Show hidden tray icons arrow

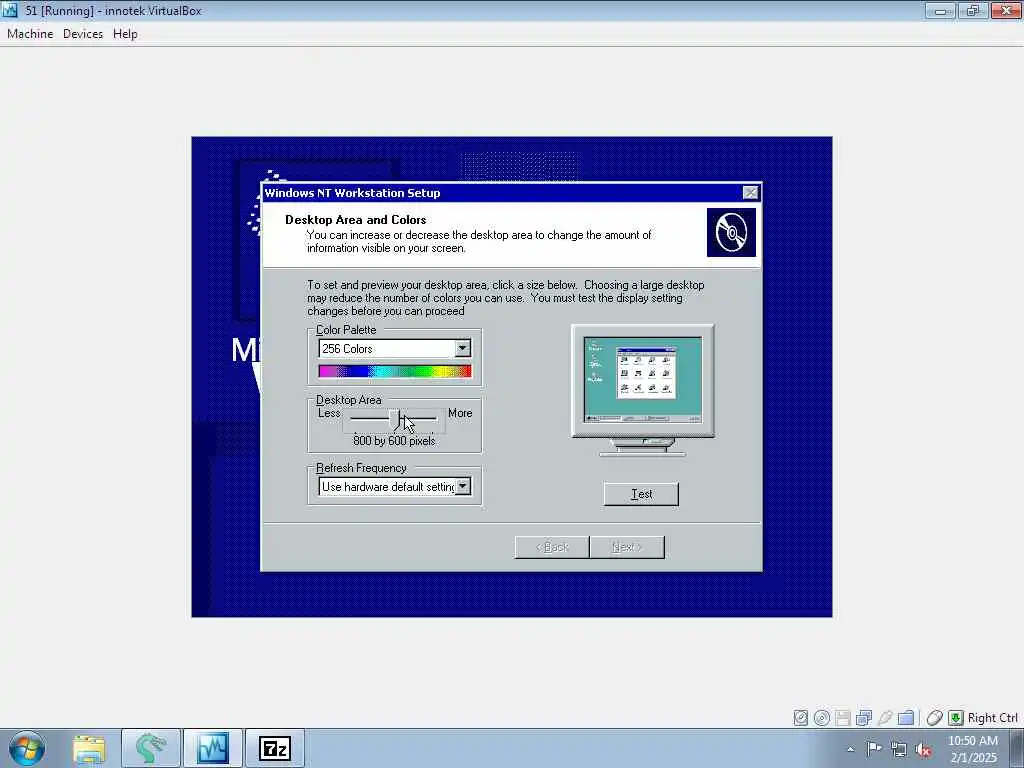tap(850, 749)
